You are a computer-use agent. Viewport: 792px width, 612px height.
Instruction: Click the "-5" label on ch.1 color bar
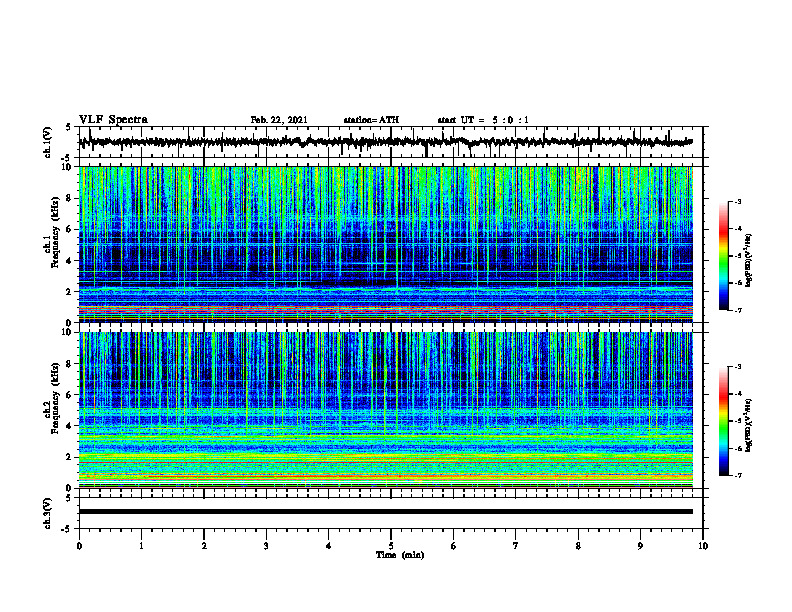click(x=738, y=256)
